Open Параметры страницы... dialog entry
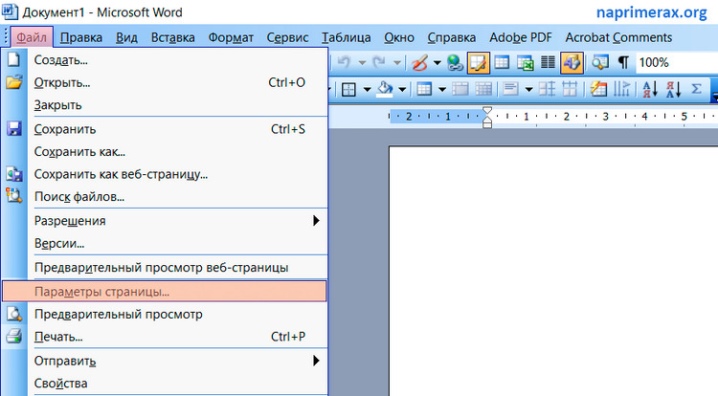The width and height of the screenshot is (718, 396). tap(164, 292)
